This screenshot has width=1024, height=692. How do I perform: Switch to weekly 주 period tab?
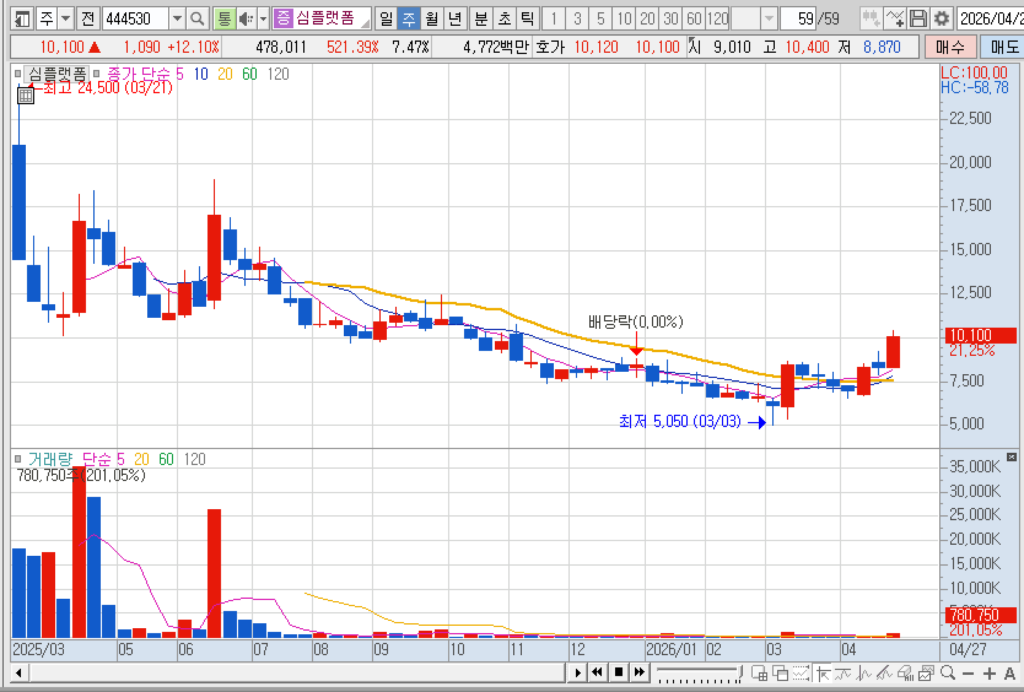(x=409, y=19)
